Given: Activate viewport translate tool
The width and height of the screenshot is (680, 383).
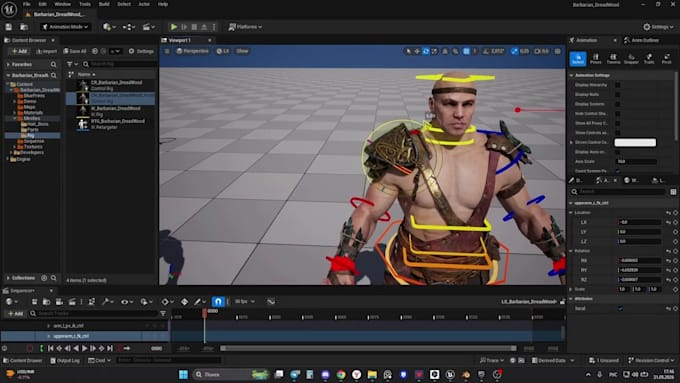Looking at the screenshot, I should [417, 51].
